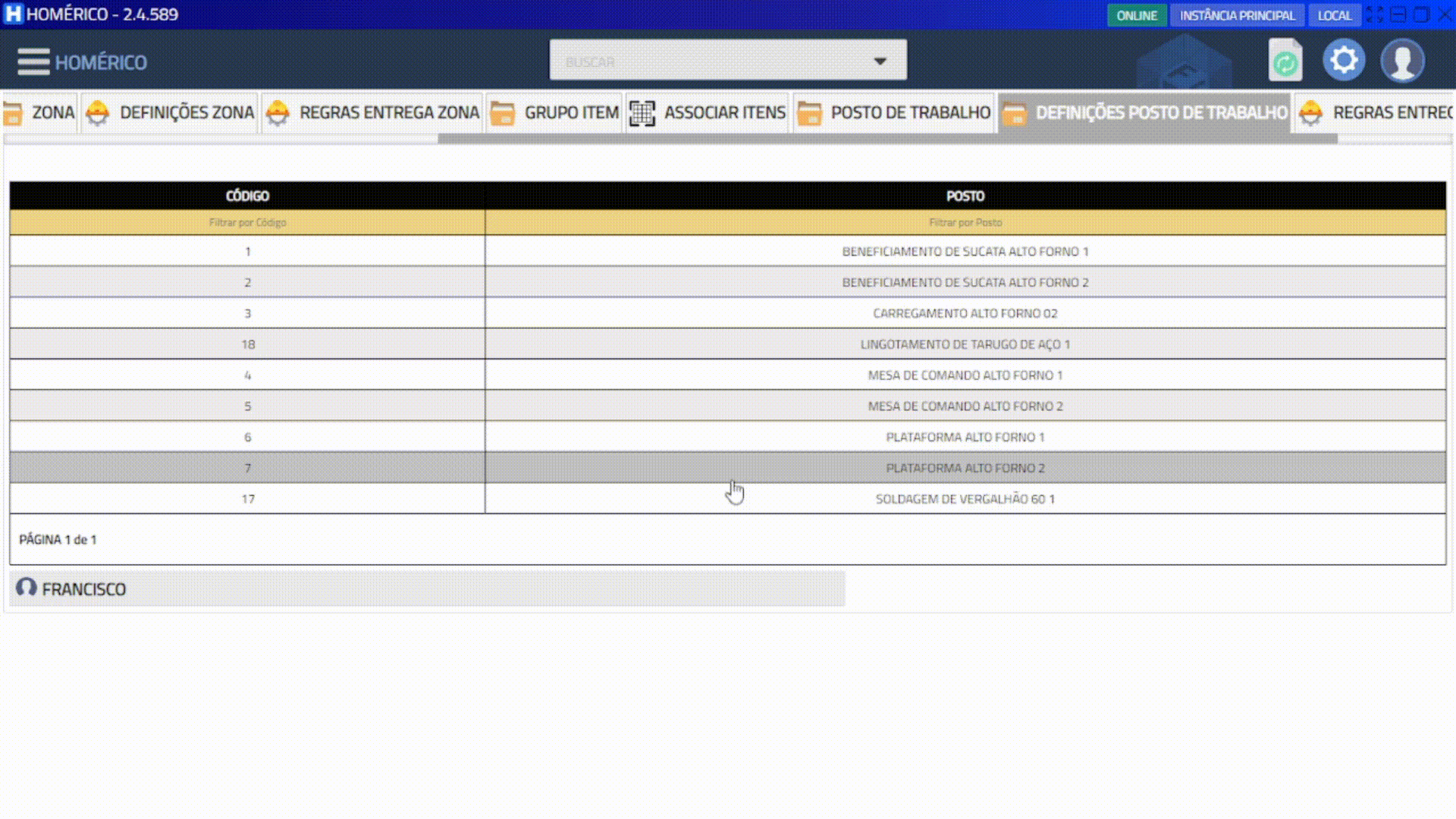
Task: Expand the Buscar dropdown arrow
Action: (x=880, y=61)
